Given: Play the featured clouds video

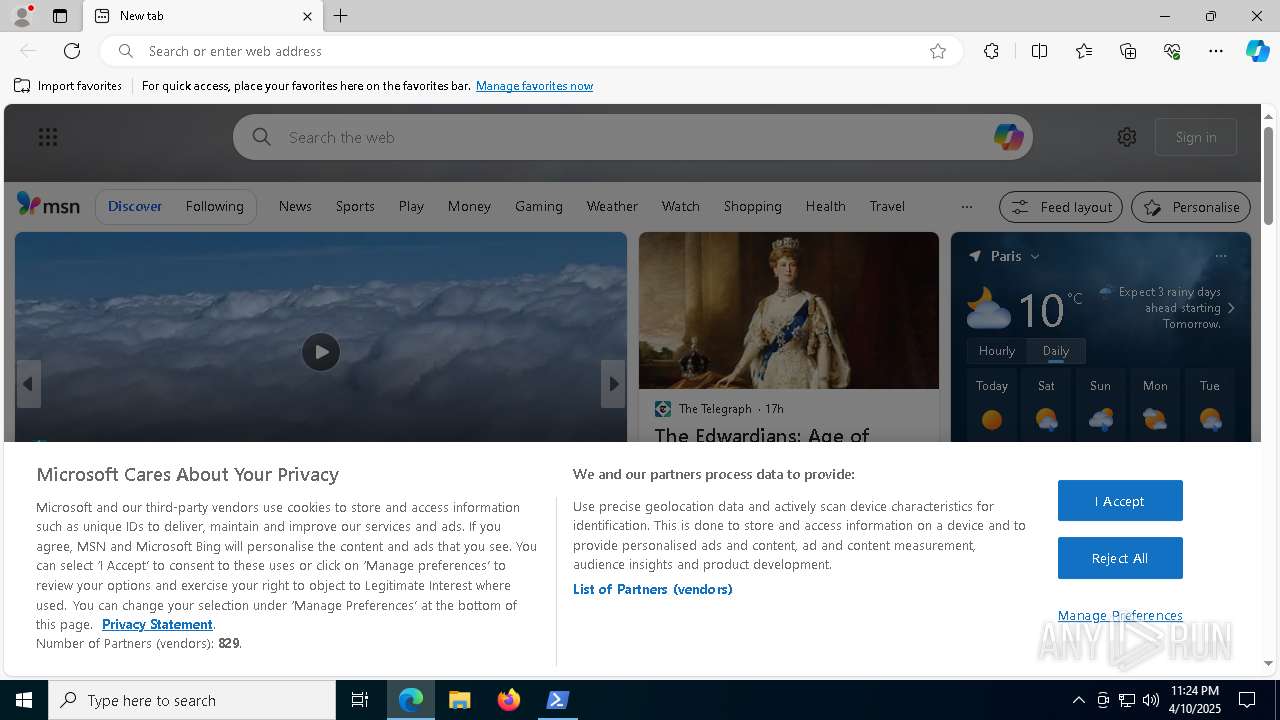Looking at the screenshot, I should [321, 352].
